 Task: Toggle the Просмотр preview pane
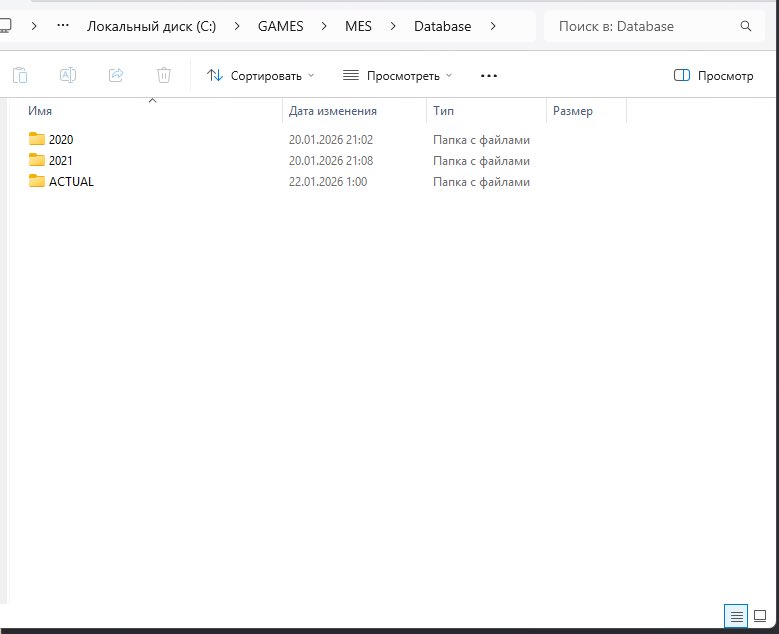click(713, 76)
